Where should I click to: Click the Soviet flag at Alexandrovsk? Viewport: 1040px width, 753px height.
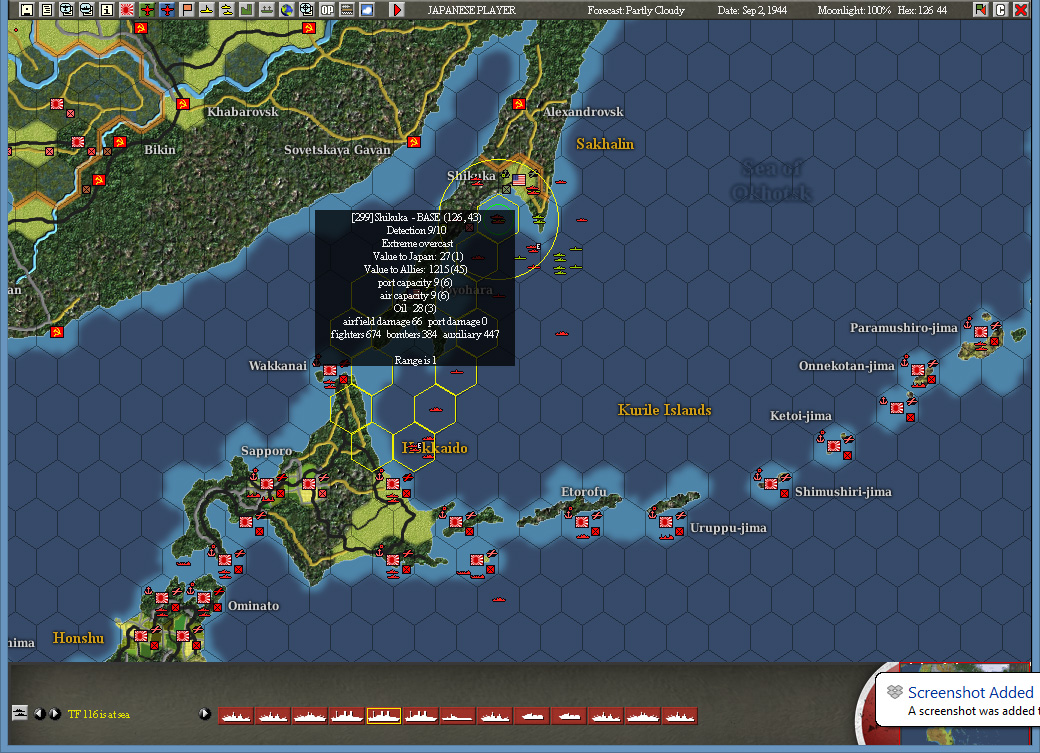tap(519, 104)
